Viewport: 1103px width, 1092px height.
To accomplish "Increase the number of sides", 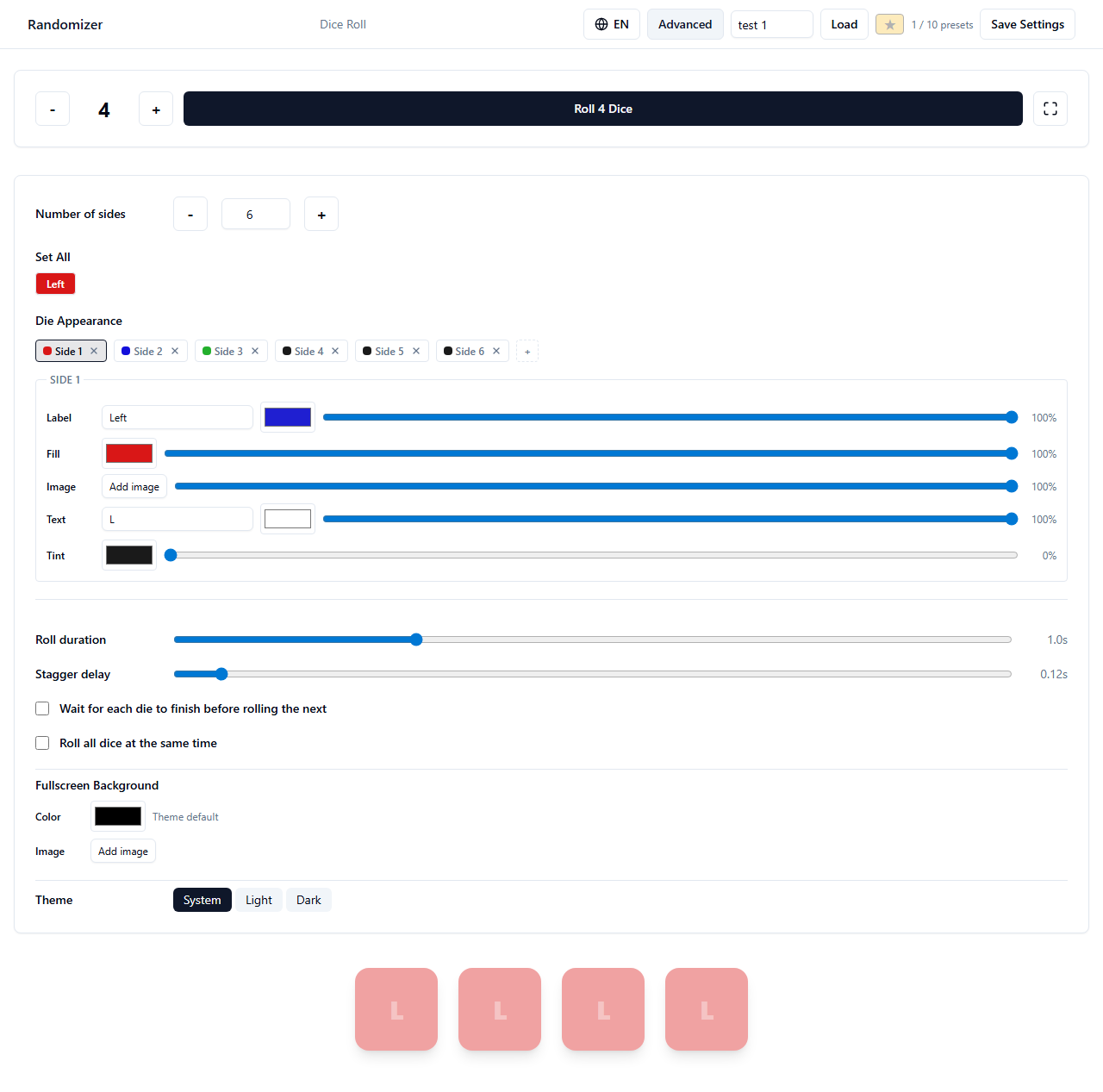I will click(x=321, y=214).
